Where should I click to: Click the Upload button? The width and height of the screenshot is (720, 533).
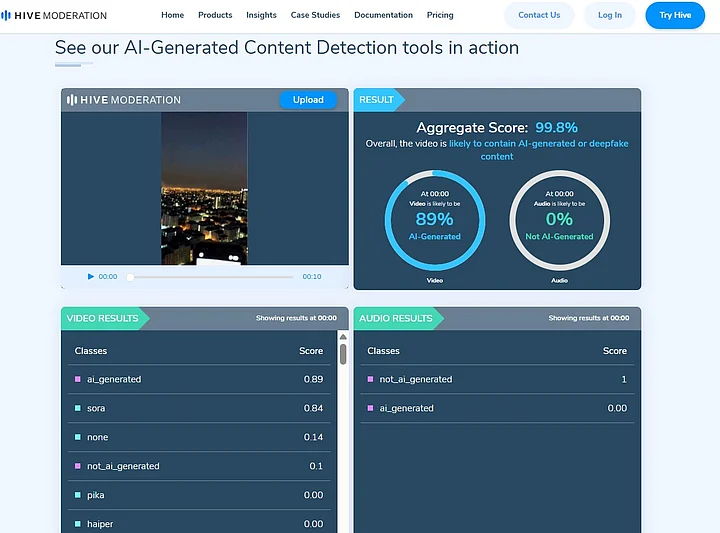point(308,100)
